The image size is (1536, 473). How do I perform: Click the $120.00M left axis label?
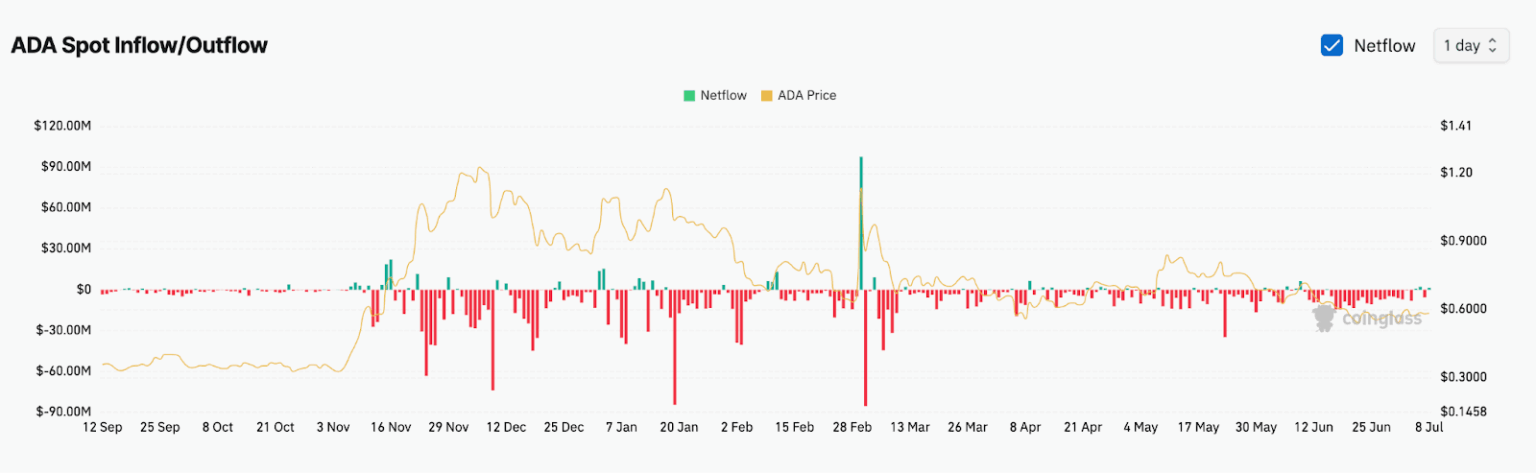coord(62,126)
